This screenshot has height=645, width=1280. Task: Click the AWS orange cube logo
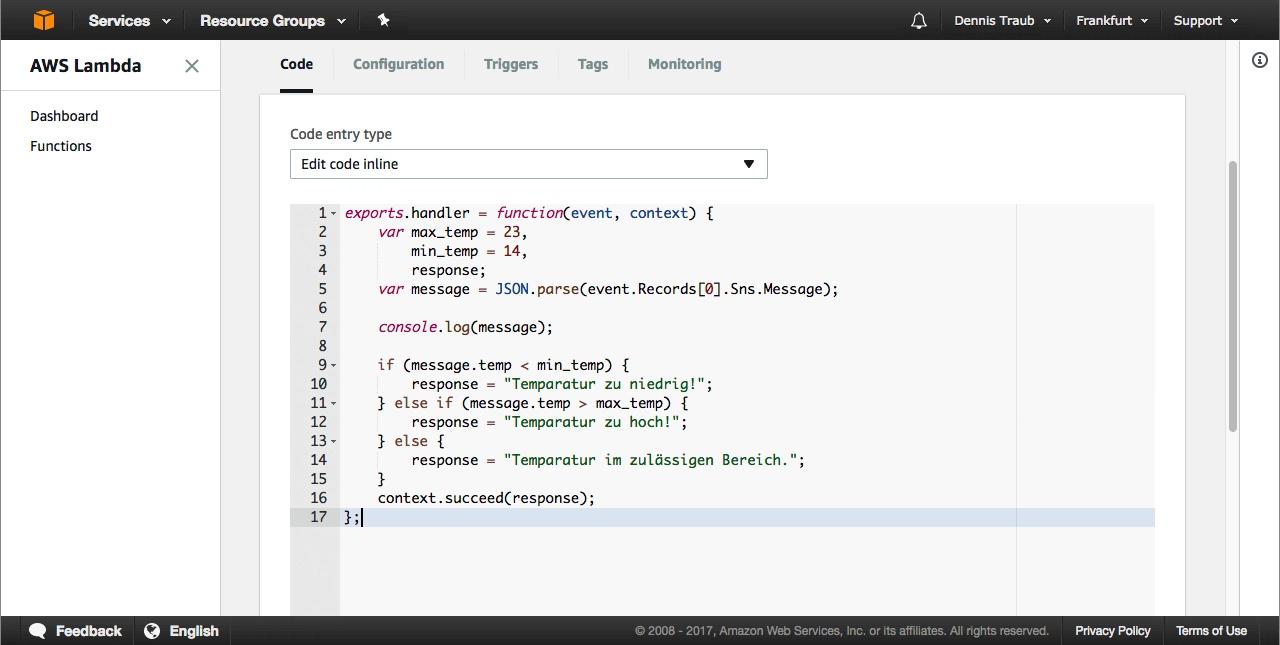point(43,20)
